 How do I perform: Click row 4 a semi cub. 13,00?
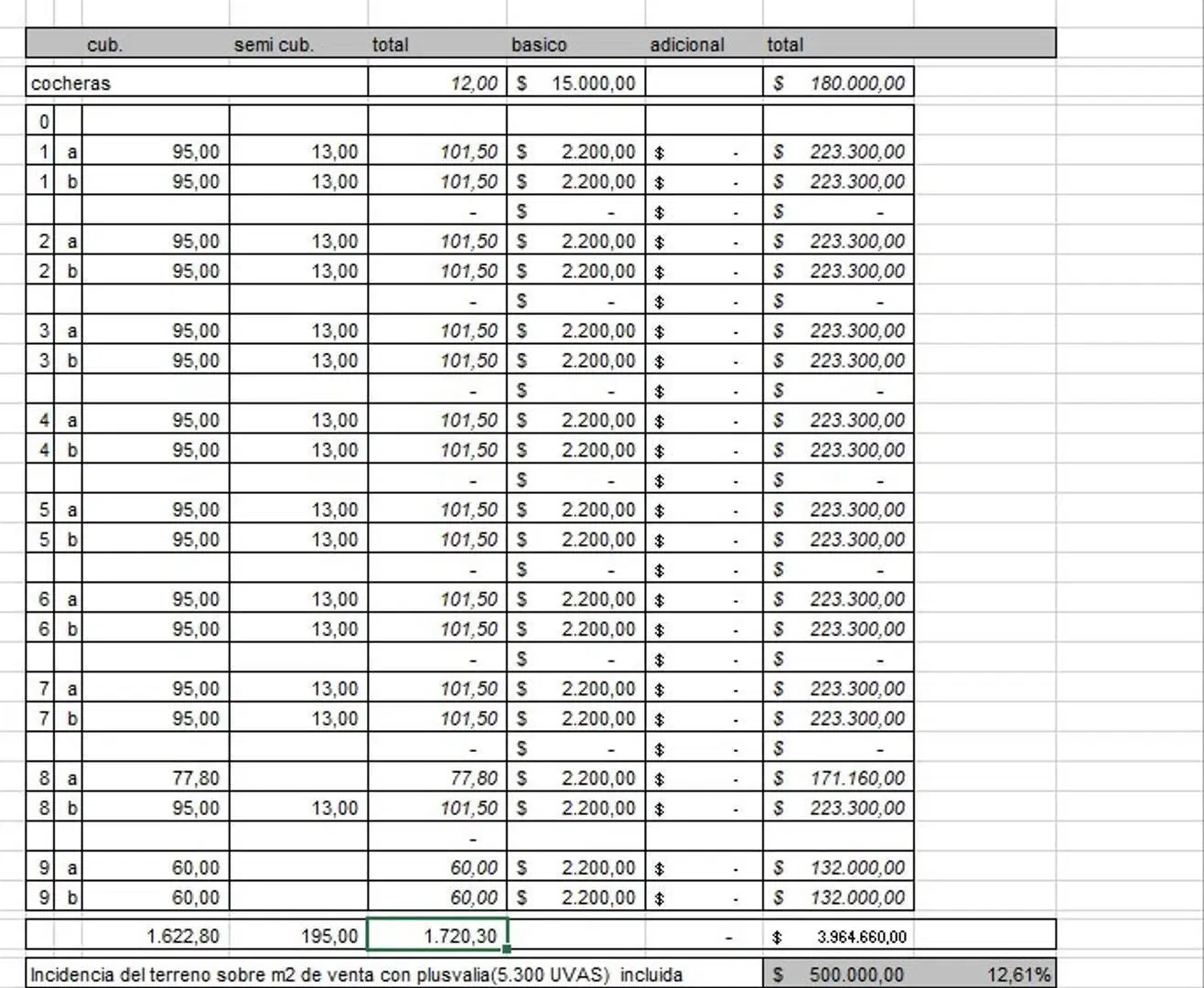pos(298,420)
